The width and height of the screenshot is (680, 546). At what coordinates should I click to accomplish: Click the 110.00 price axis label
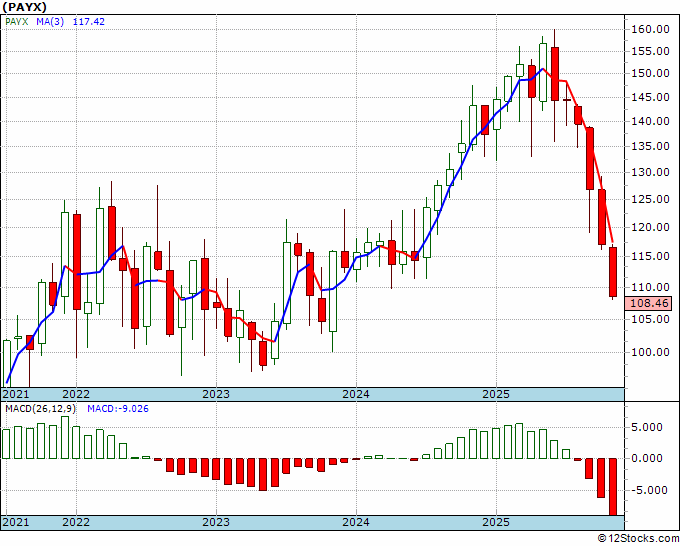pos(649,287)
